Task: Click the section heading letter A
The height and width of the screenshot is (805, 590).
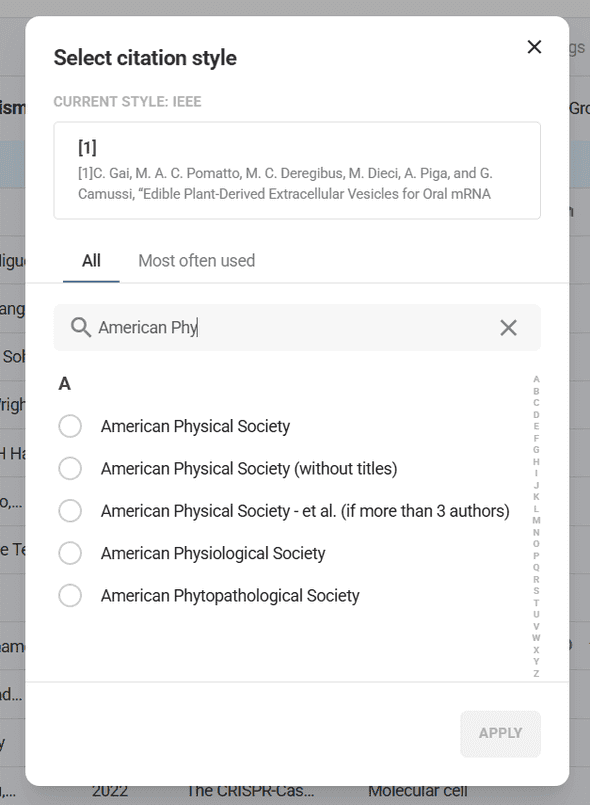Action: point(64,384)
